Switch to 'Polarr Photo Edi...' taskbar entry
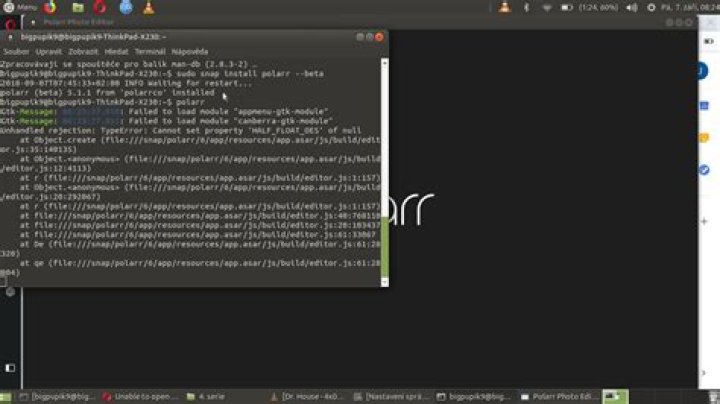Viewport: 720px width, 404px height. click(558, 397)
